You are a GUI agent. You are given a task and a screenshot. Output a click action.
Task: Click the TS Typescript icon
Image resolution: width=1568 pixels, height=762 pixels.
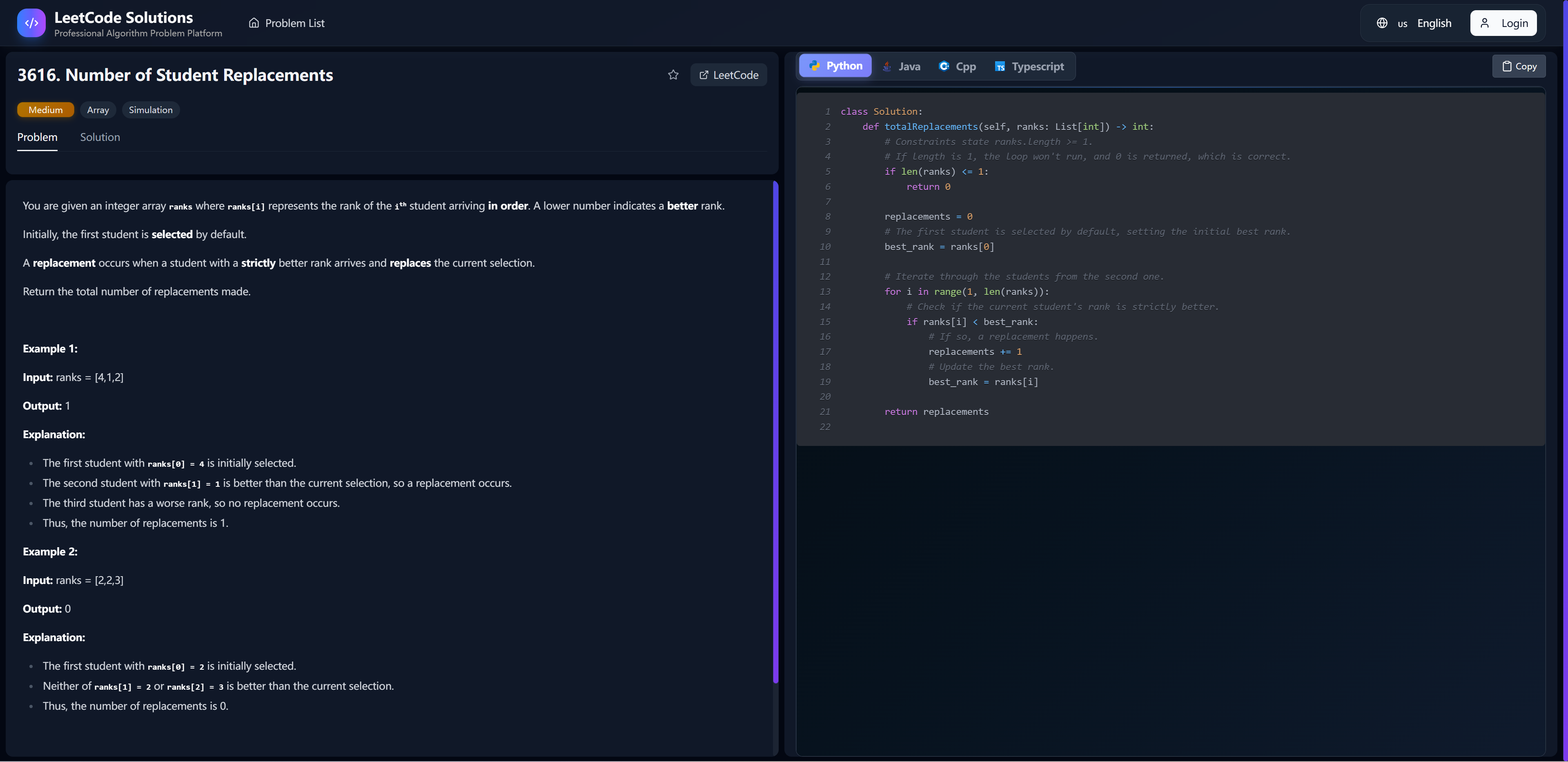click(1000, 66)
